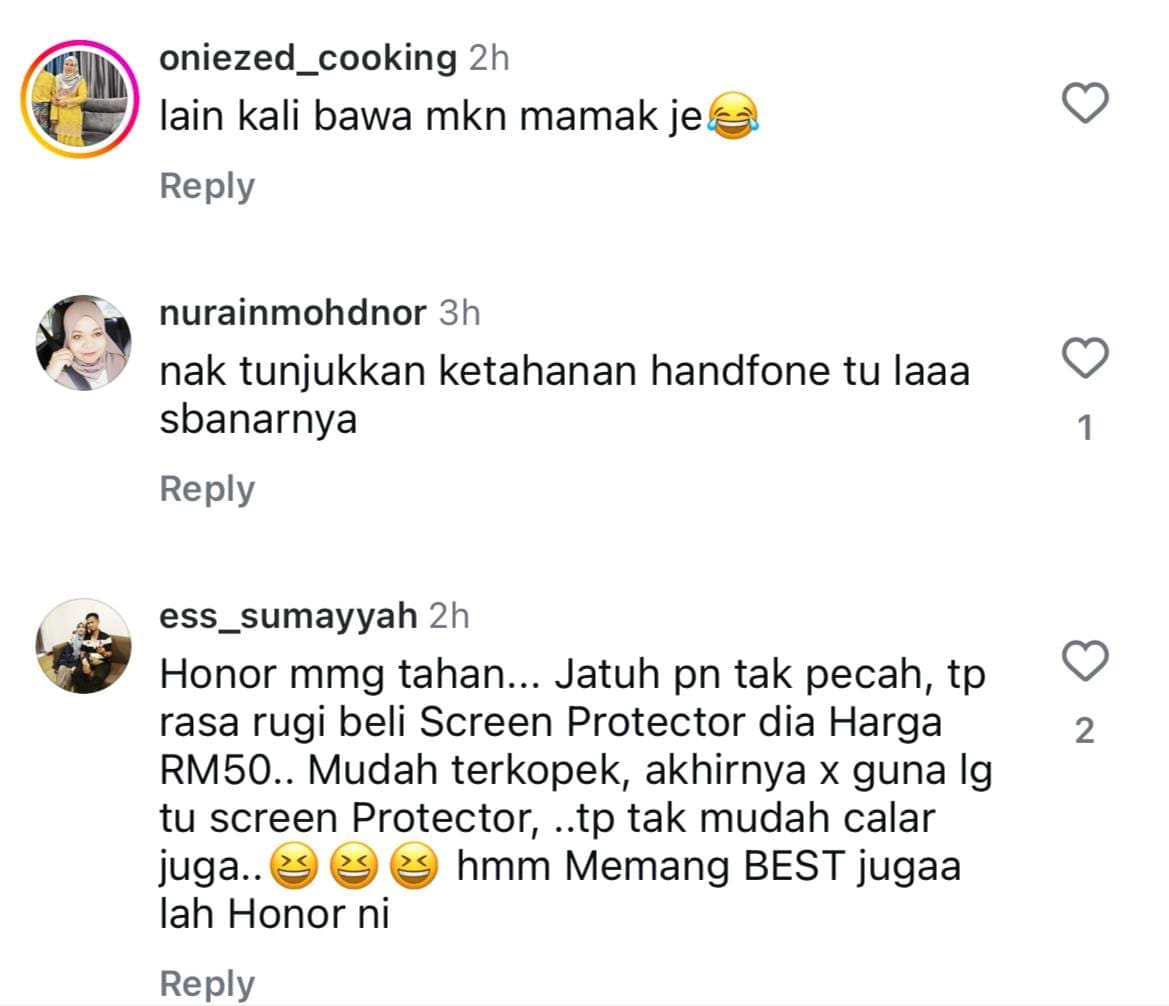The image size is (1169, 1006).
Task: Open nurainmohdnor's profile picture
Action: pos(84,342)
